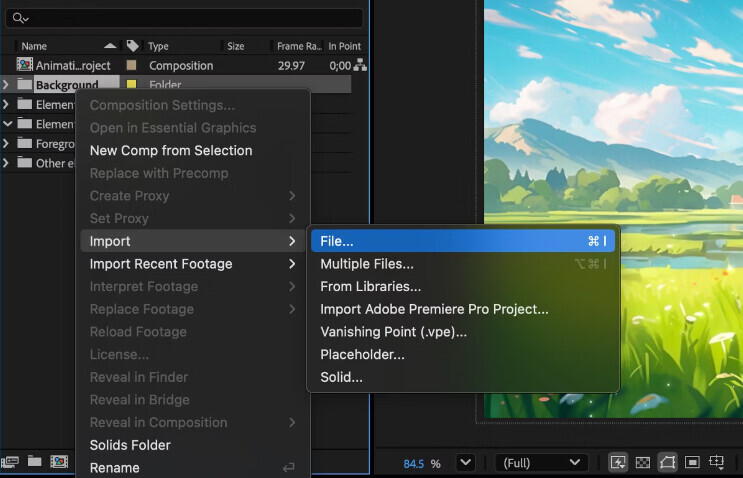Screen dimensions: 743x478
Task: Click the 84.5 magnification value
Action: 413,464
